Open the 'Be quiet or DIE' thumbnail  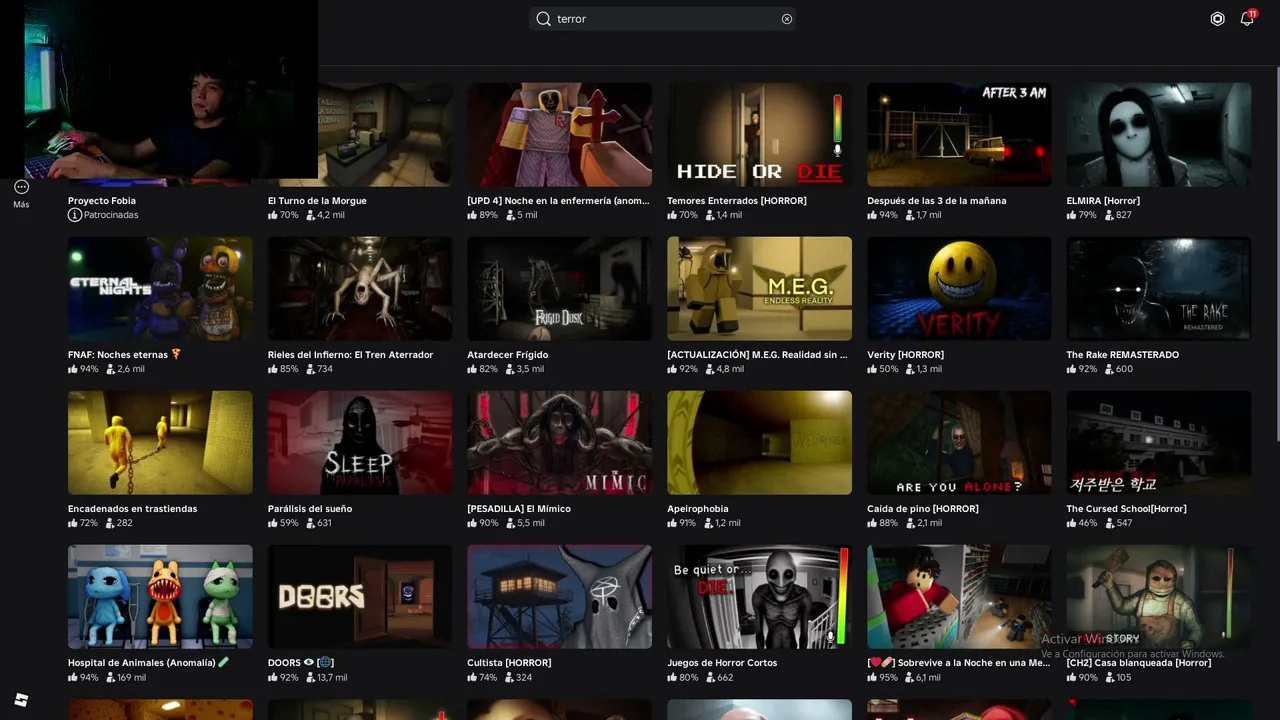pyautogui.click(x=760, y=597)
